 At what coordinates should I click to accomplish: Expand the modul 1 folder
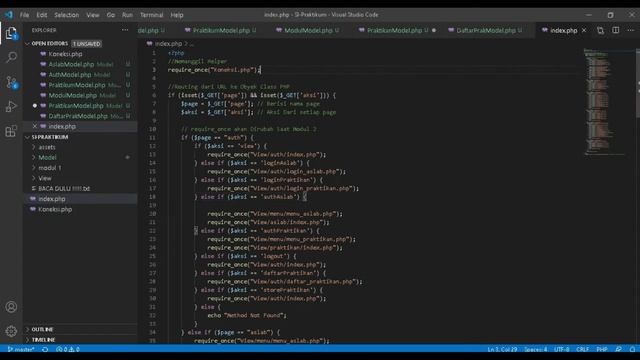(x=49, y=168)
